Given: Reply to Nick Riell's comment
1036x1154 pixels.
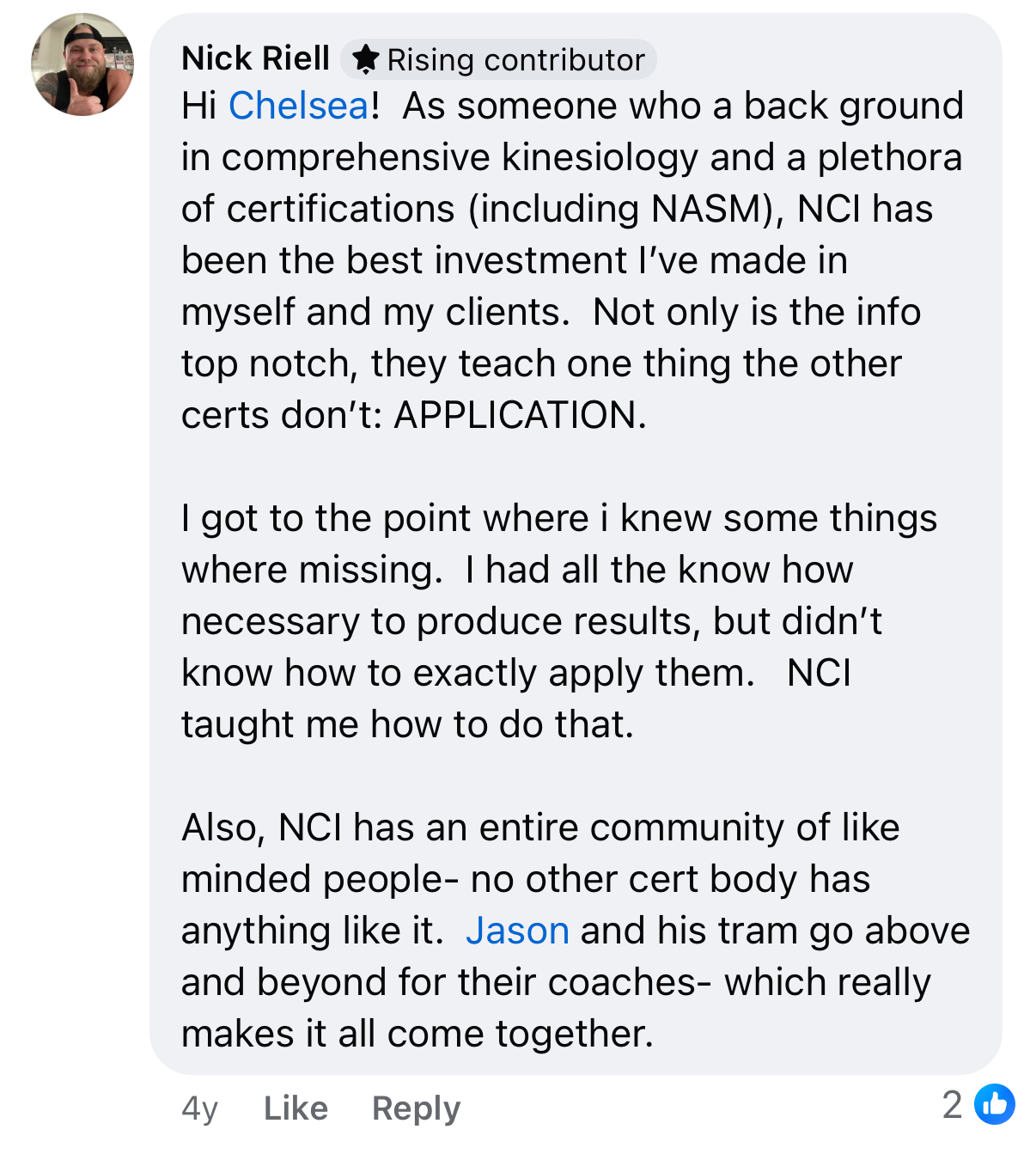Looking at the screenshot, I should tap(416, 1108).
